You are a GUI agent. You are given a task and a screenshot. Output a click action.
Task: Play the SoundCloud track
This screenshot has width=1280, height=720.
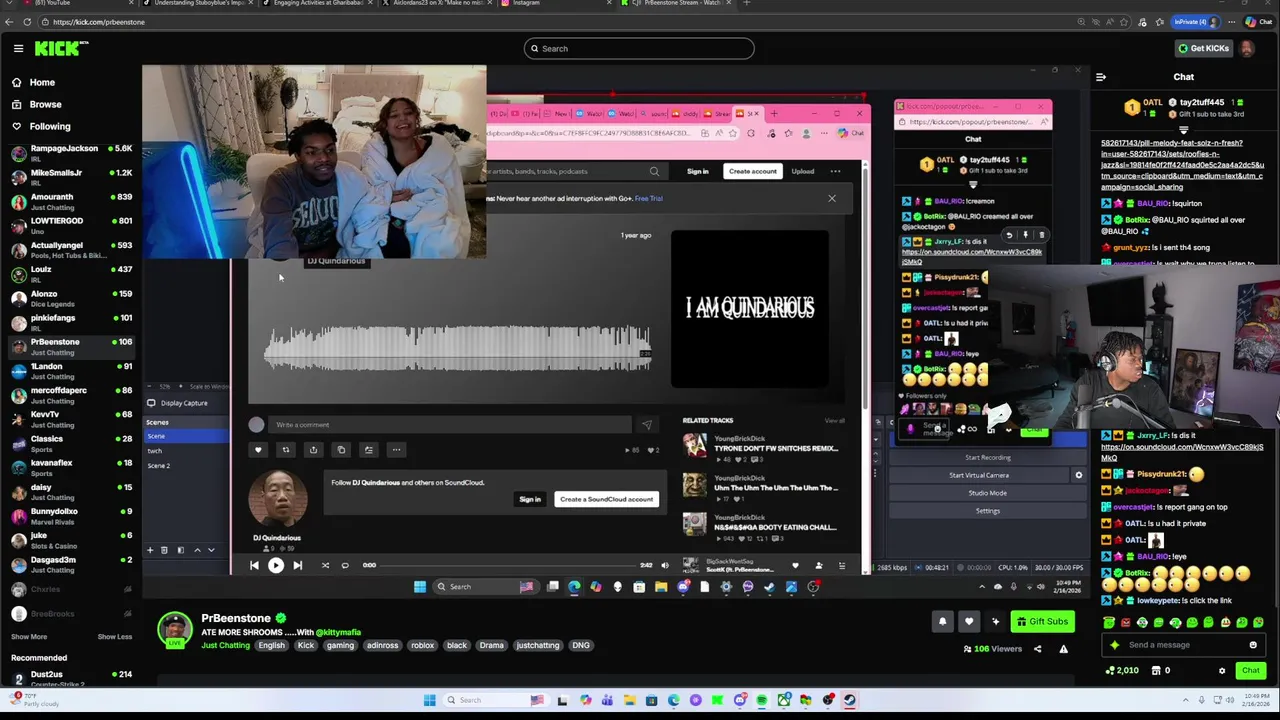(x=275, y=565)
